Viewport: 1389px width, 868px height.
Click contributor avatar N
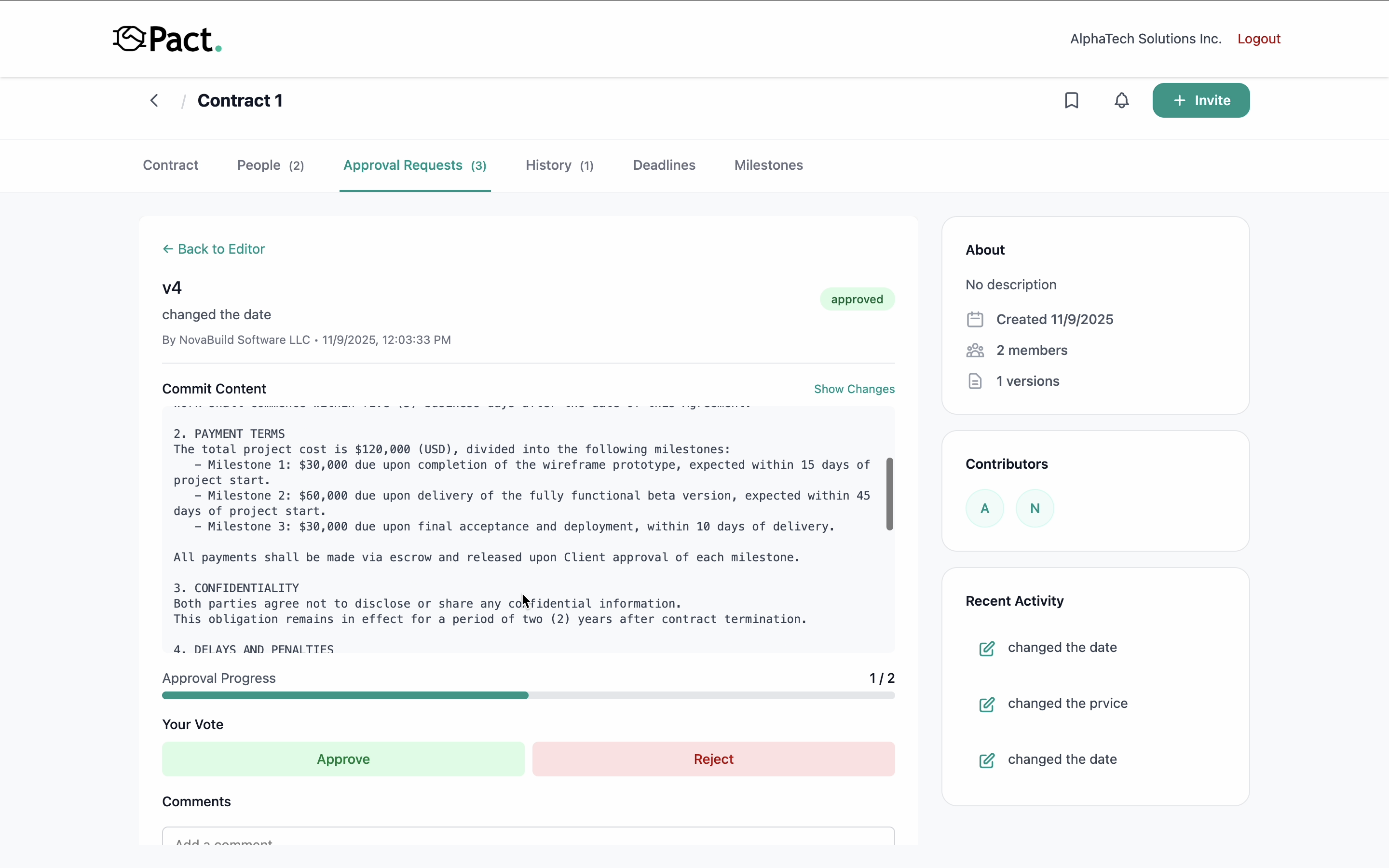(1035, 508)
